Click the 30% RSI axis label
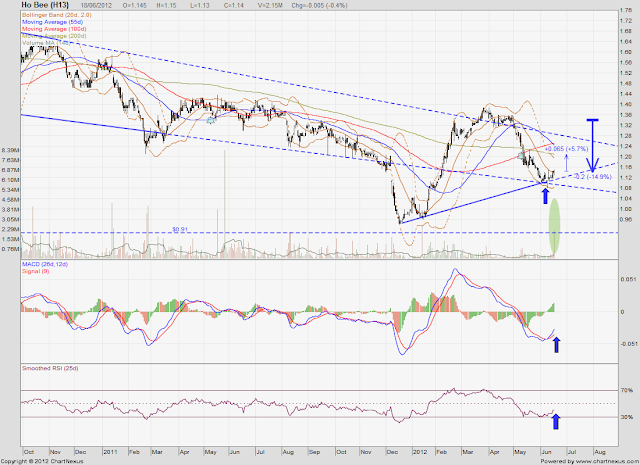Image resolution: width=640 pixels, height=465 pixels. pos(627,417)
